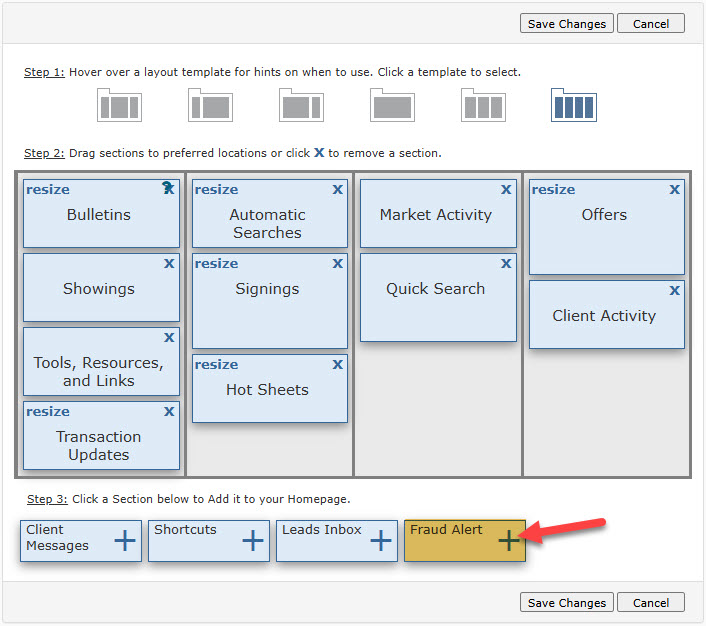Click the Step 3: heading text
The image size is (706, 626).
click(47, 499)
